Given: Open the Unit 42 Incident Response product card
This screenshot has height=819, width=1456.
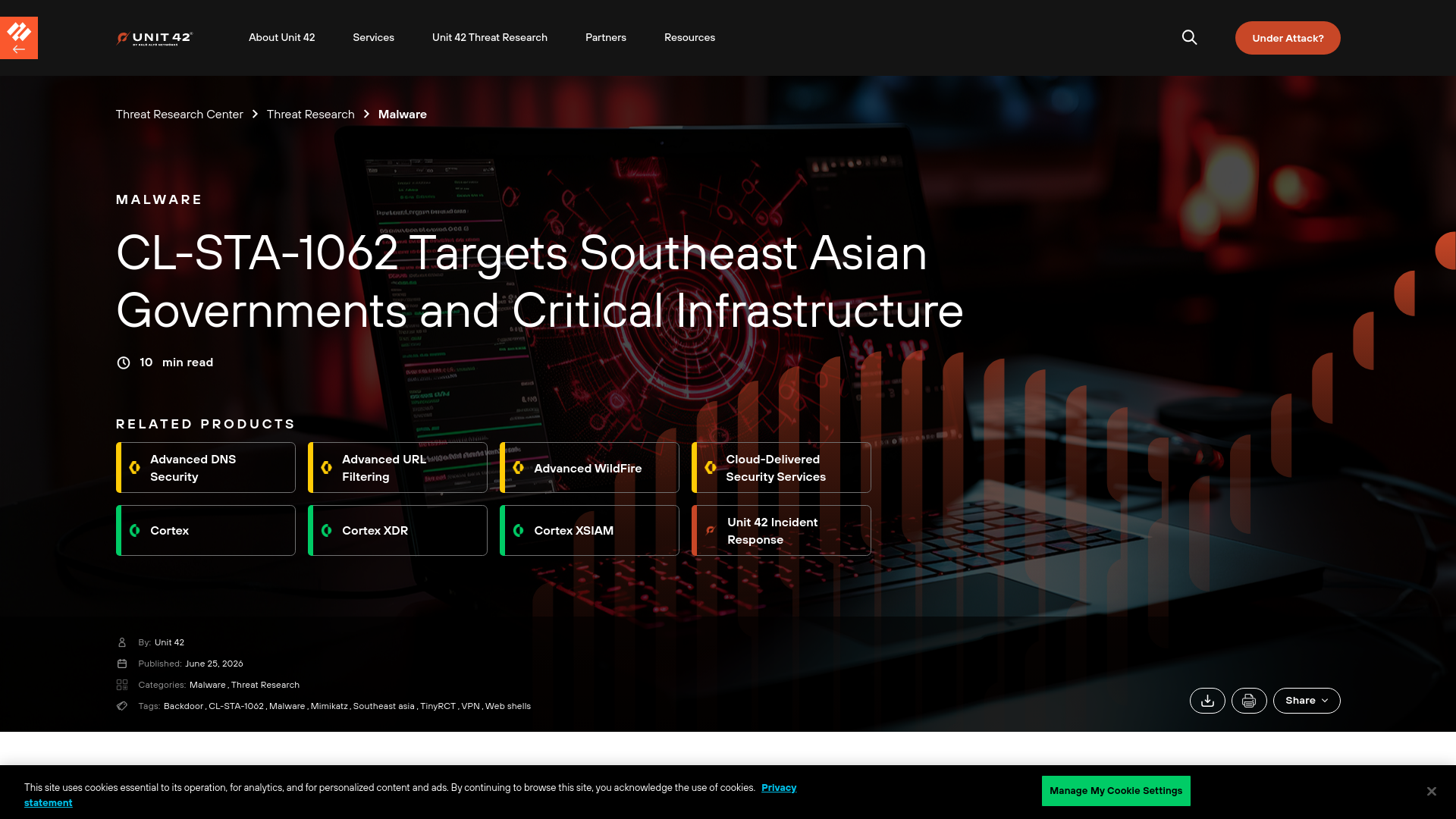Looking at the screenshot, I should (781, 531).
